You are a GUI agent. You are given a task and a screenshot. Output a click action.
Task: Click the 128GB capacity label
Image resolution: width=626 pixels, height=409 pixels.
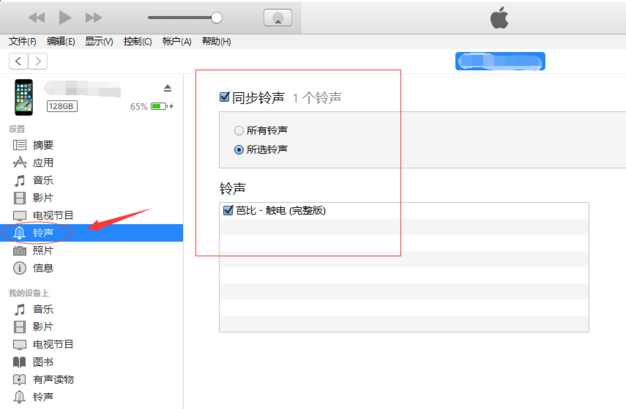coord(62,106)
